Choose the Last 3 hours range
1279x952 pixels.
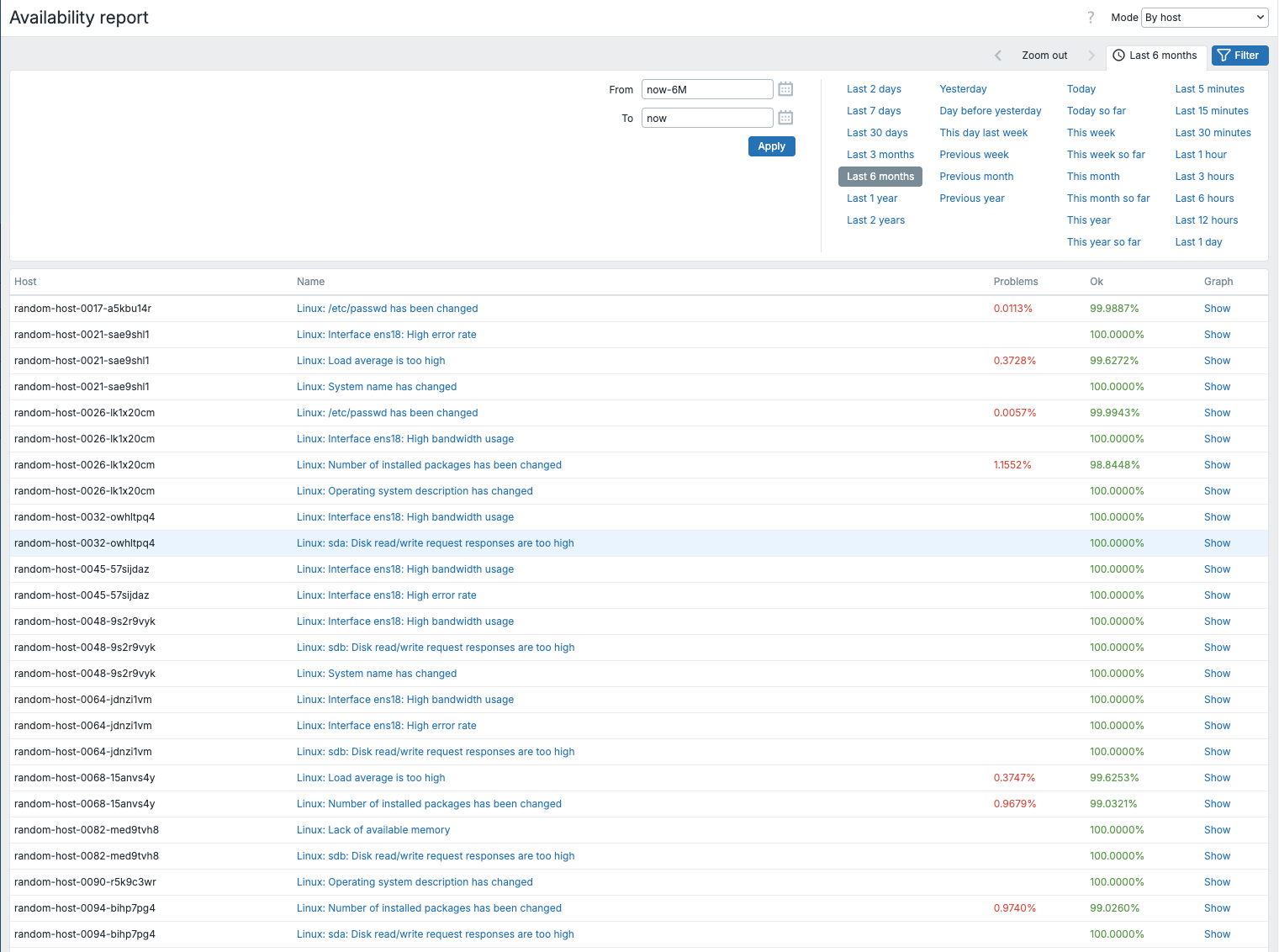(1204, 177)
